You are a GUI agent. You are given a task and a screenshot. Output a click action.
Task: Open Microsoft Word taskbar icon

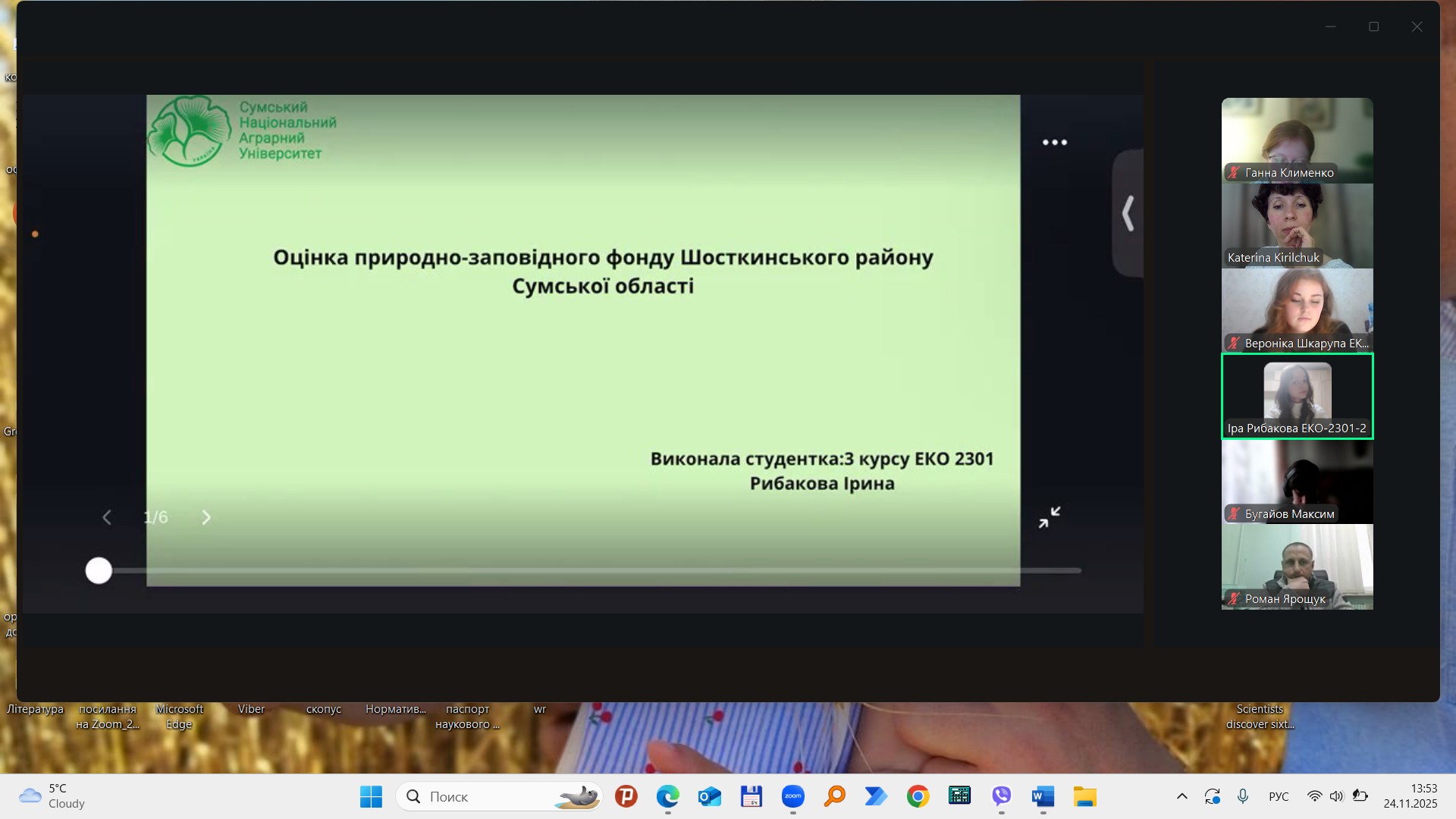point(1043,796)
